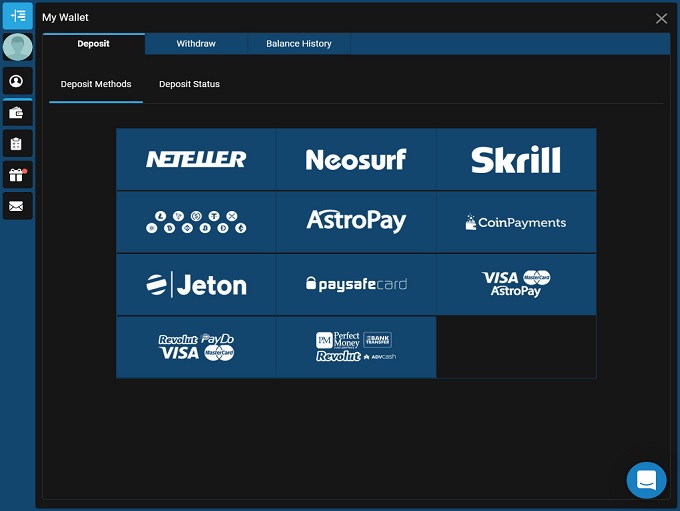
Task: Pick the Jeton payment method
Action: [x=196, y=285]
